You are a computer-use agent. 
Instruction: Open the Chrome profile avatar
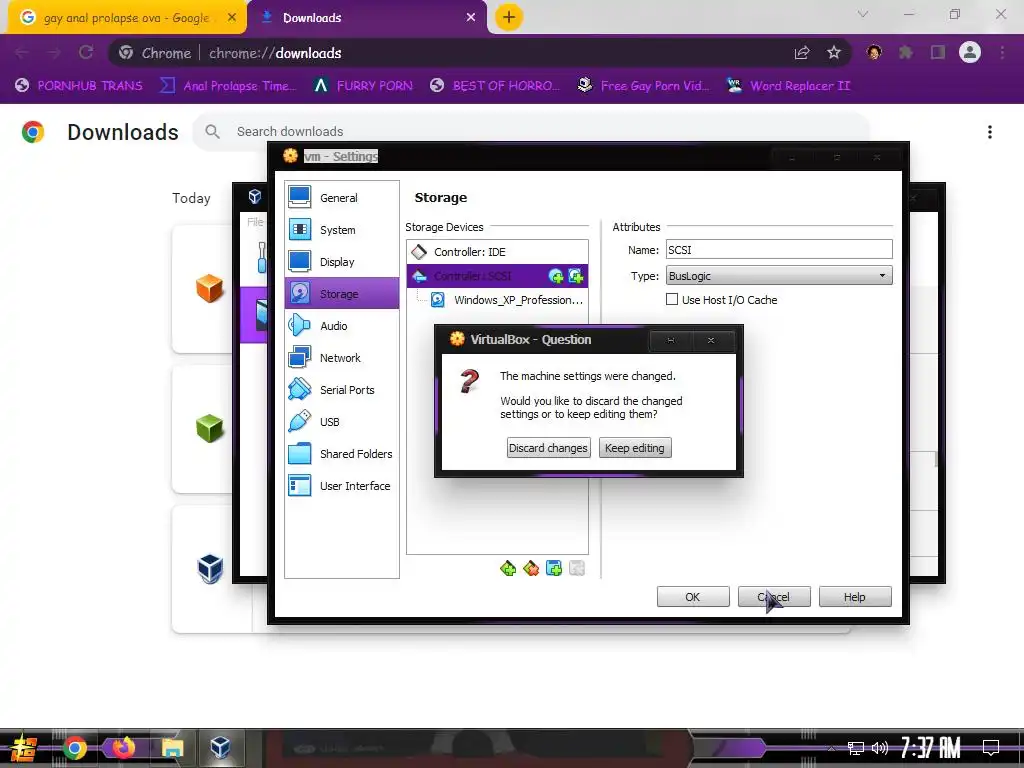coord(970,52)
